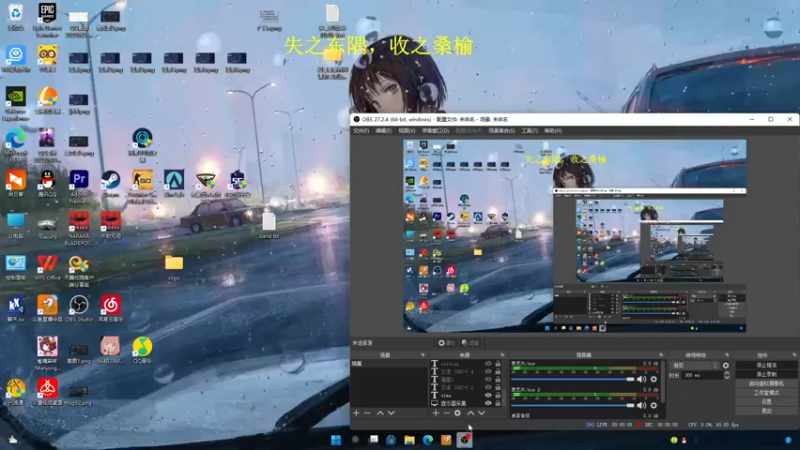Mute the 麦克风/Aux speaker icon
800x450 pixels.
point(642,379)
